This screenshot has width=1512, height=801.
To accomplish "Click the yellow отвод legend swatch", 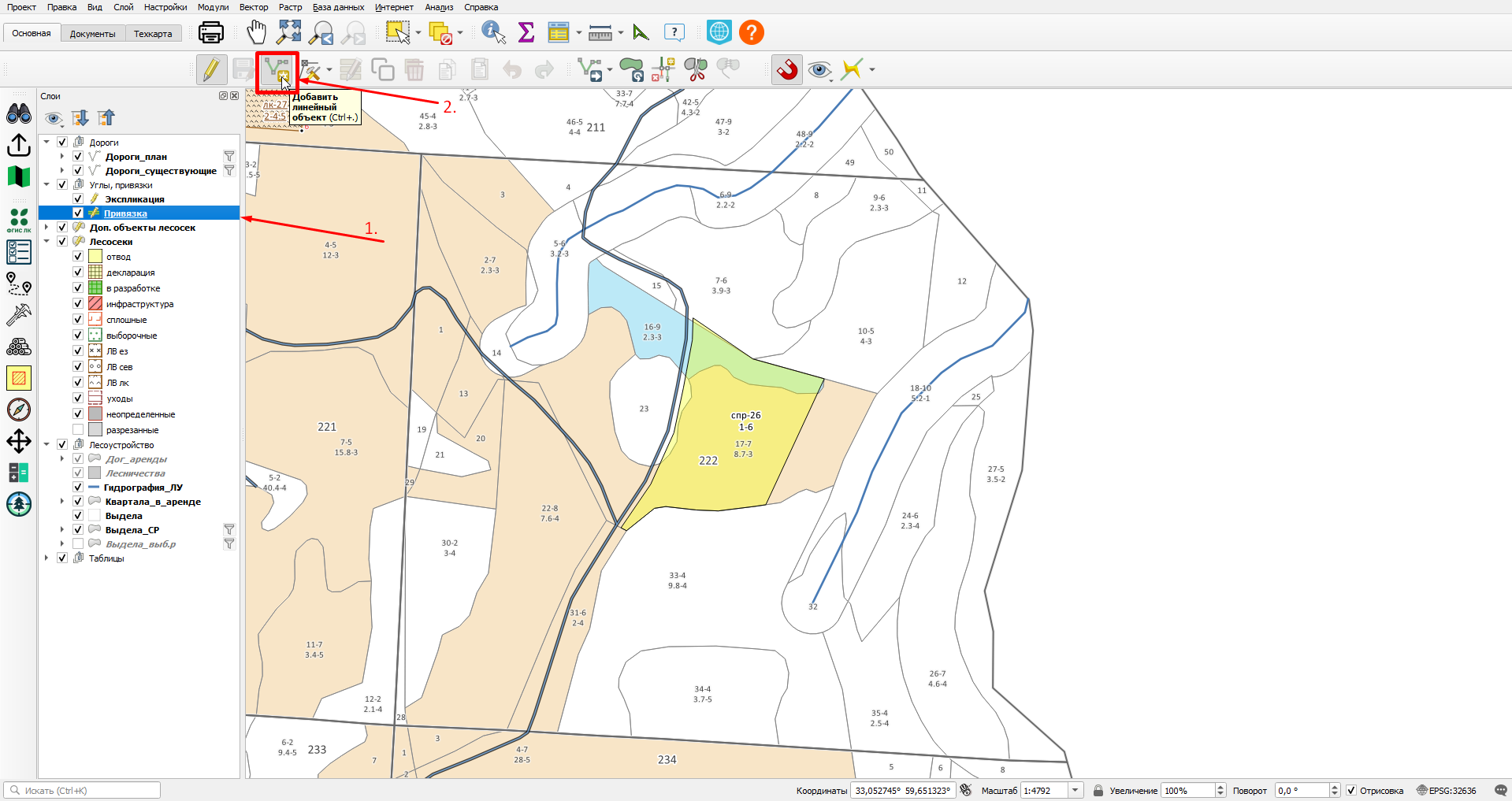I will 95,257.
